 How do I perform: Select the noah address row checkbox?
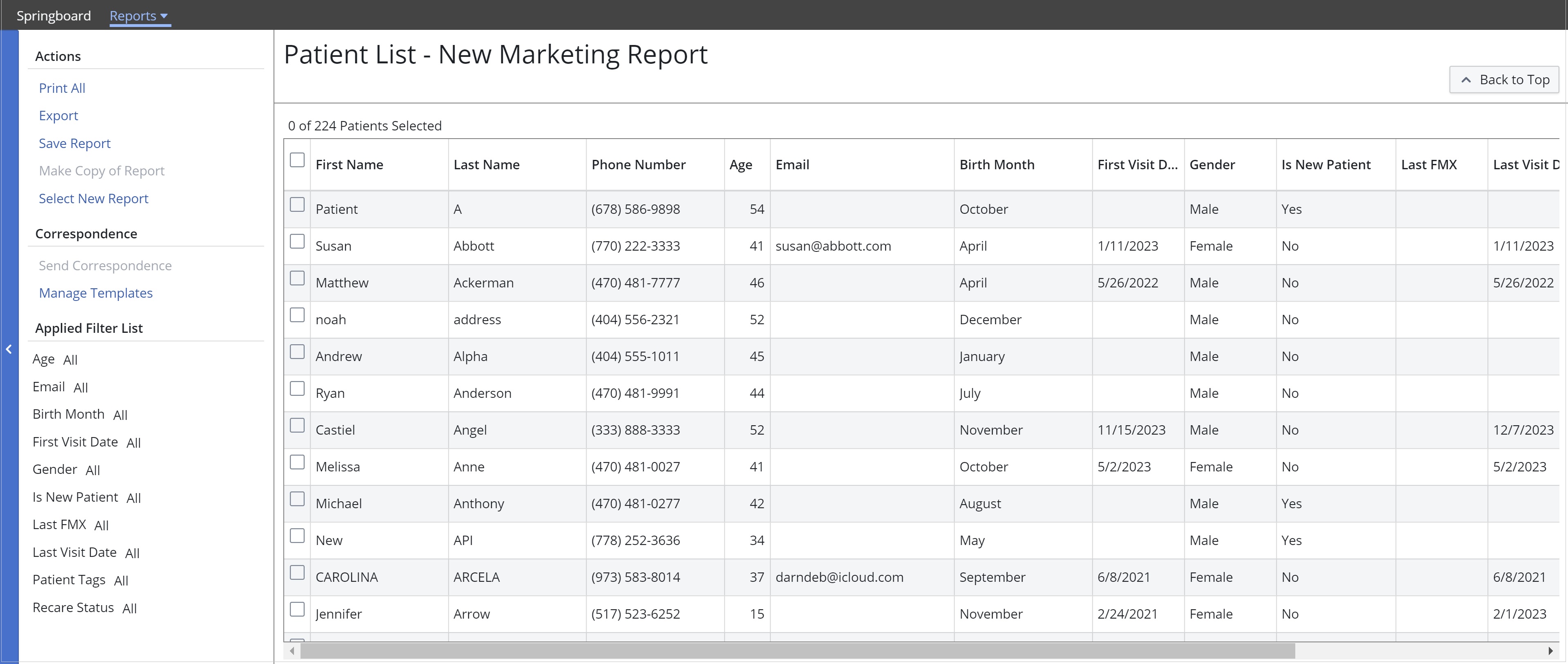coord(297,315)
